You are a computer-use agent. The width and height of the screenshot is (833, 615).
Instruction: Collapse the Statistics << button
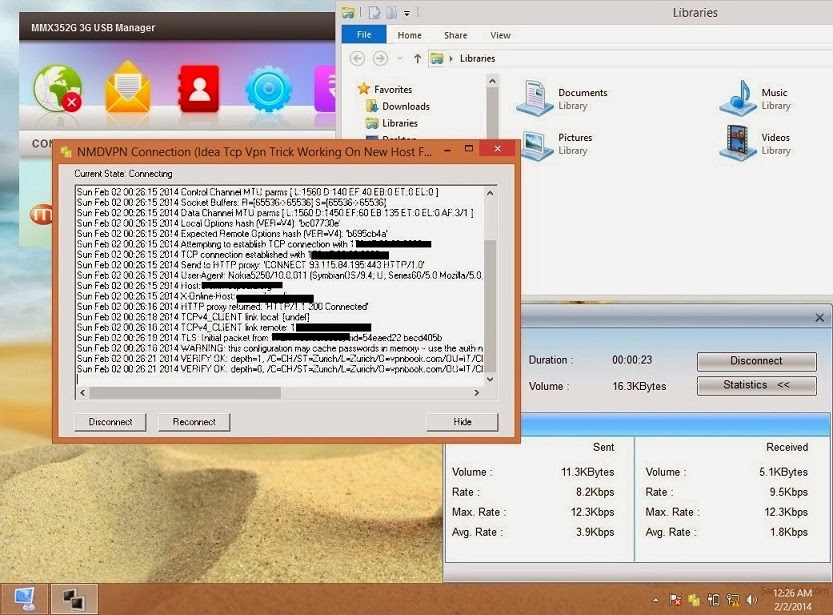tap(756, 385)
